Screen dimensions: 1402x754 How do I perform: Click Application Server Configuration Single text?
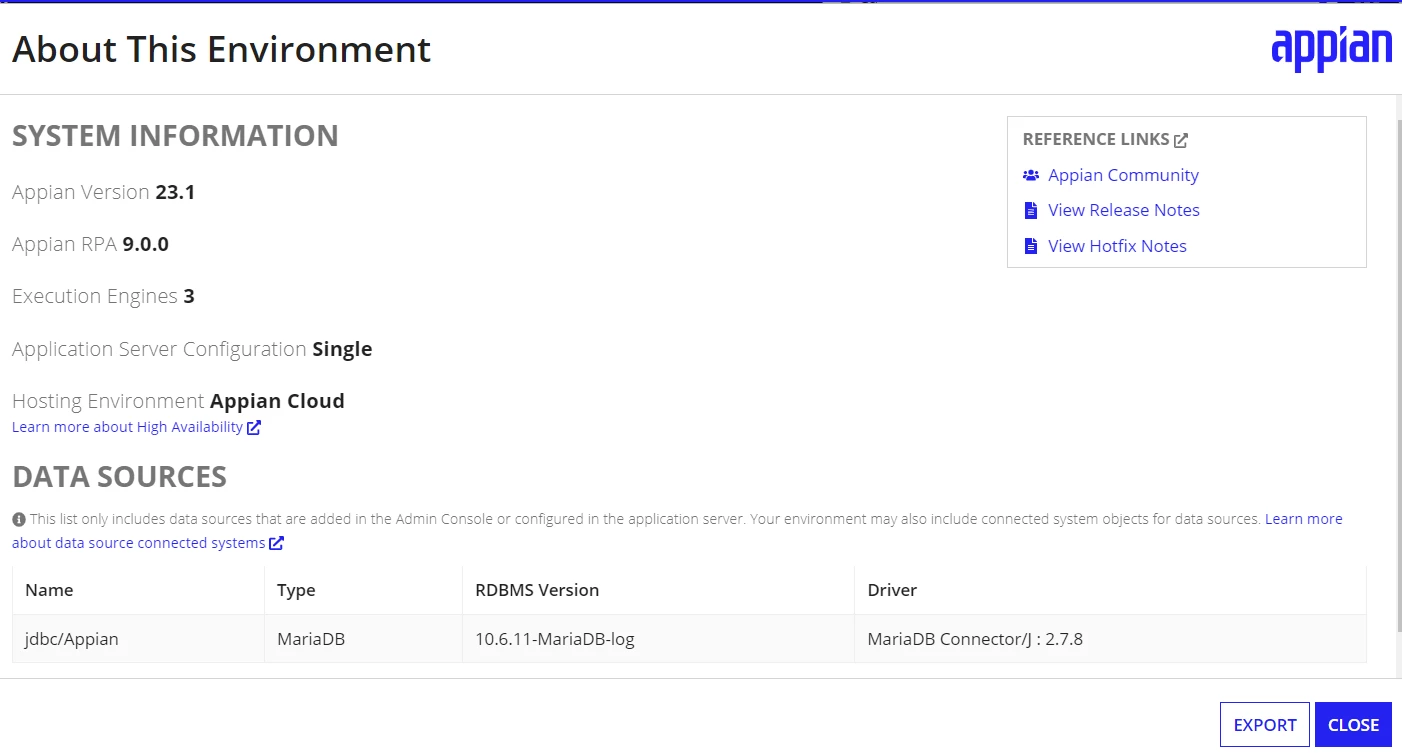pyautogui.click(x=192, y=349)
